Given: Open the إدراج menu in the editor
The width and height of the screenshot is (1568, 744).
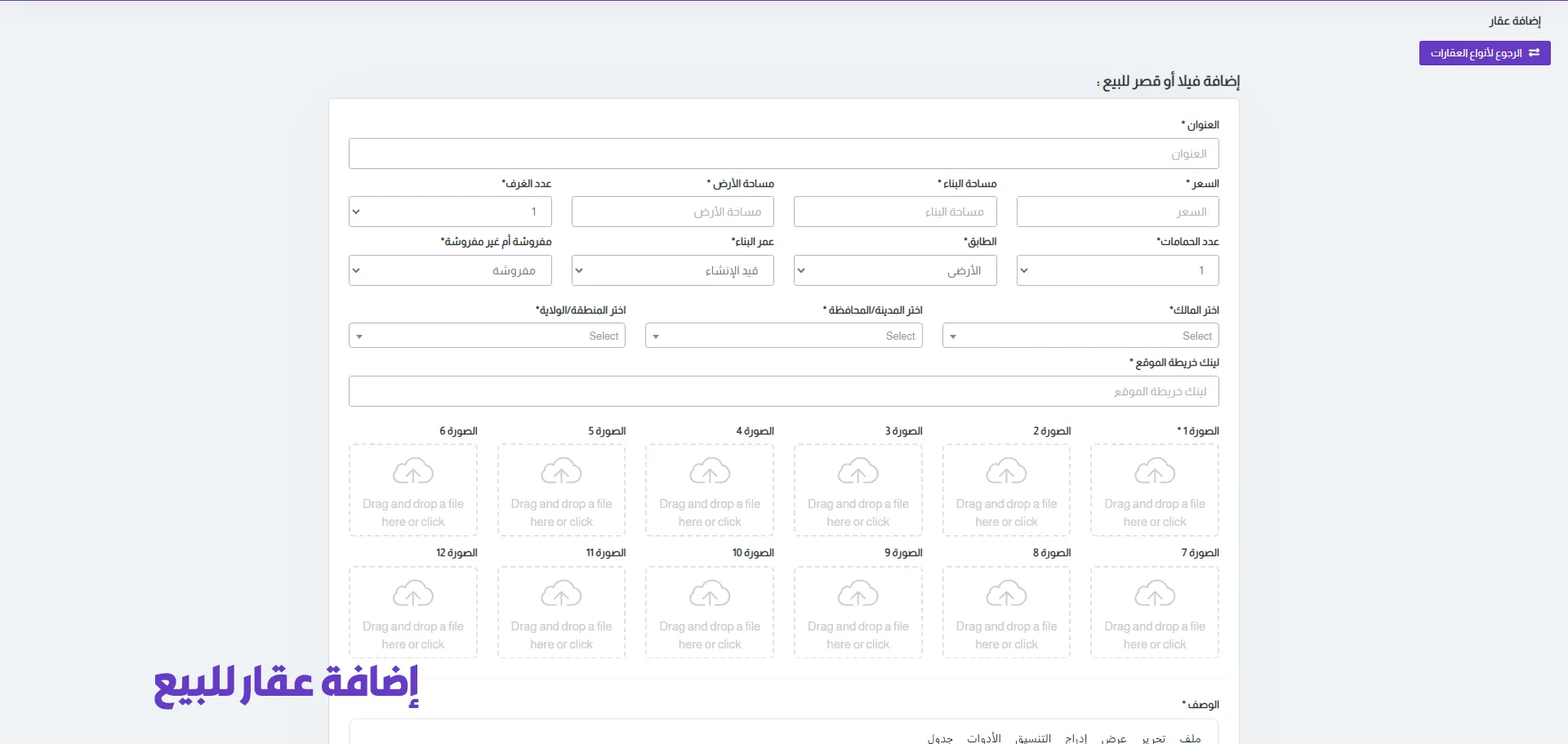Looking at the screenshot, I should coord(1076,738).
